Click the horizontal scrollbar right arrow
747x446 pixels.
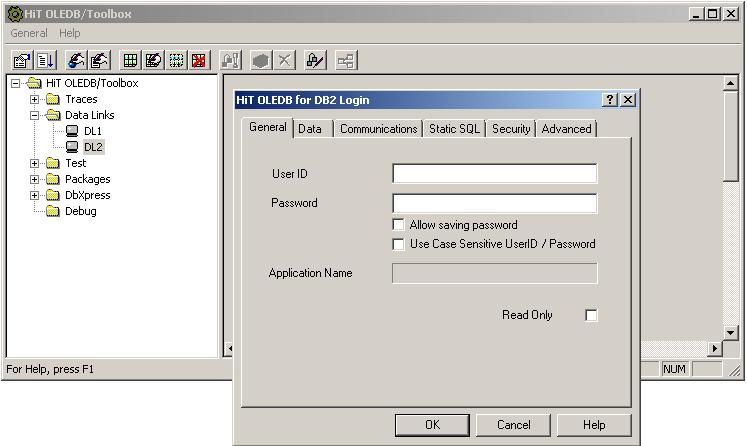pyautogui.click(x=714, y=348)
